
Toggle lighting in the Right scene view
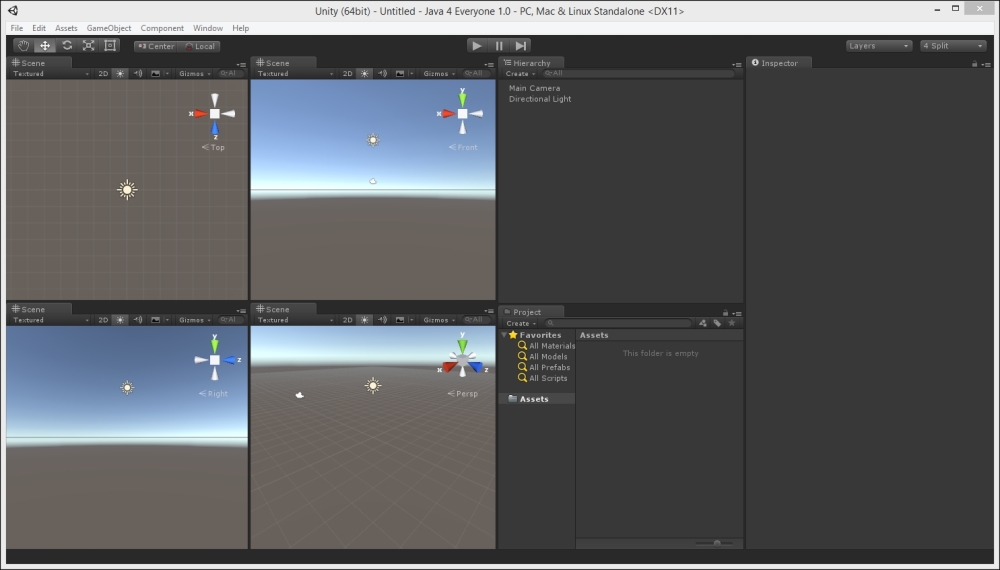[121, 320]
